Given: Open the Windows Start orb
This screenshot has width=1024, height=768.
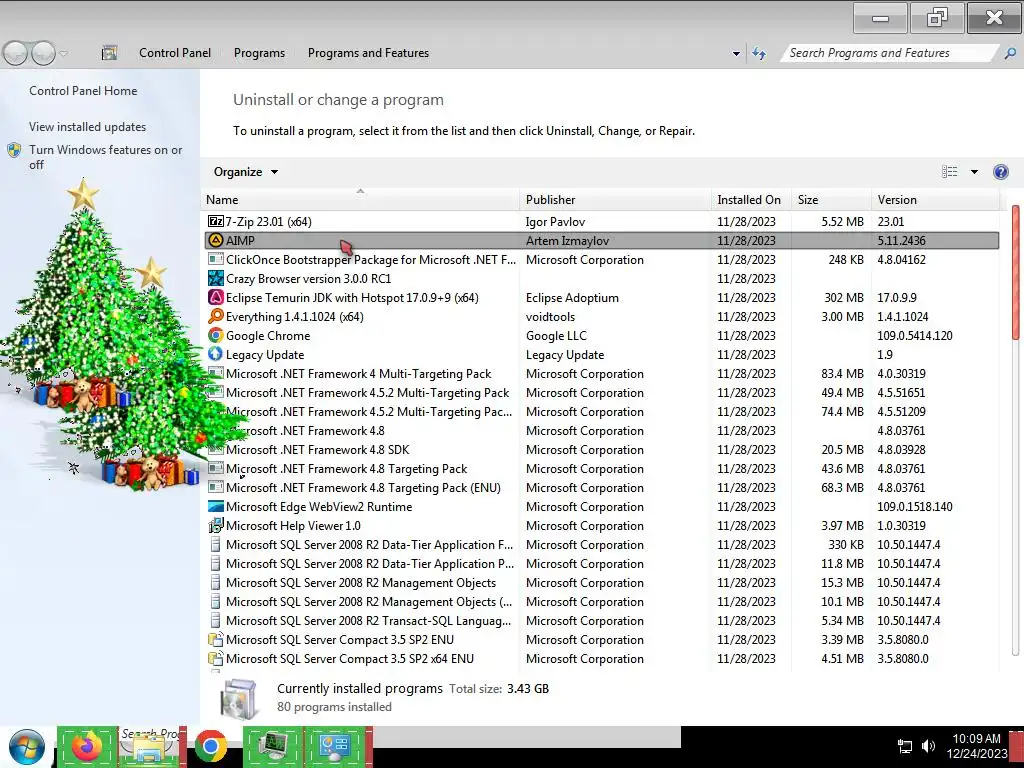Looking at the screenshot, I should coord(27,746).
